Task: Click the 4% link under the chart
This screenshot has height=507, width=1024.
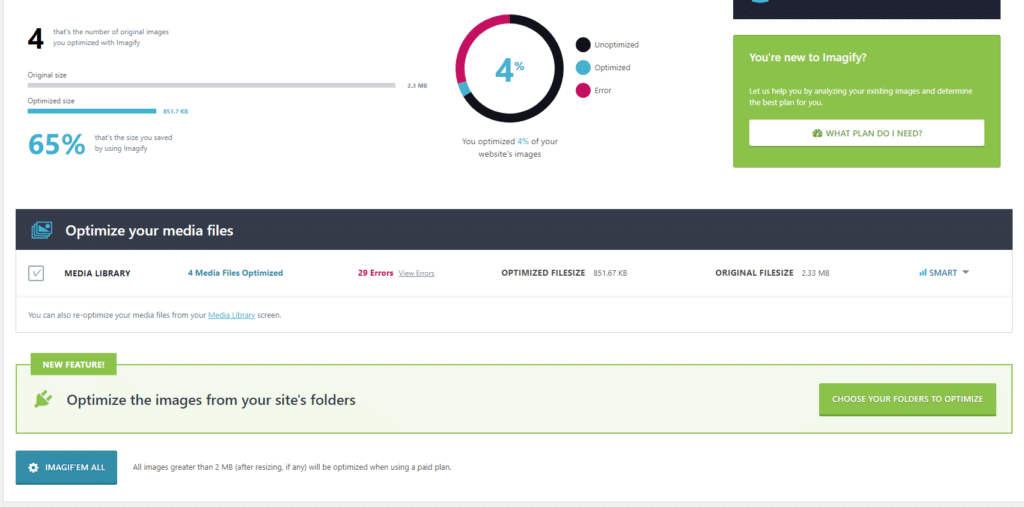Action: click(522, 141)
